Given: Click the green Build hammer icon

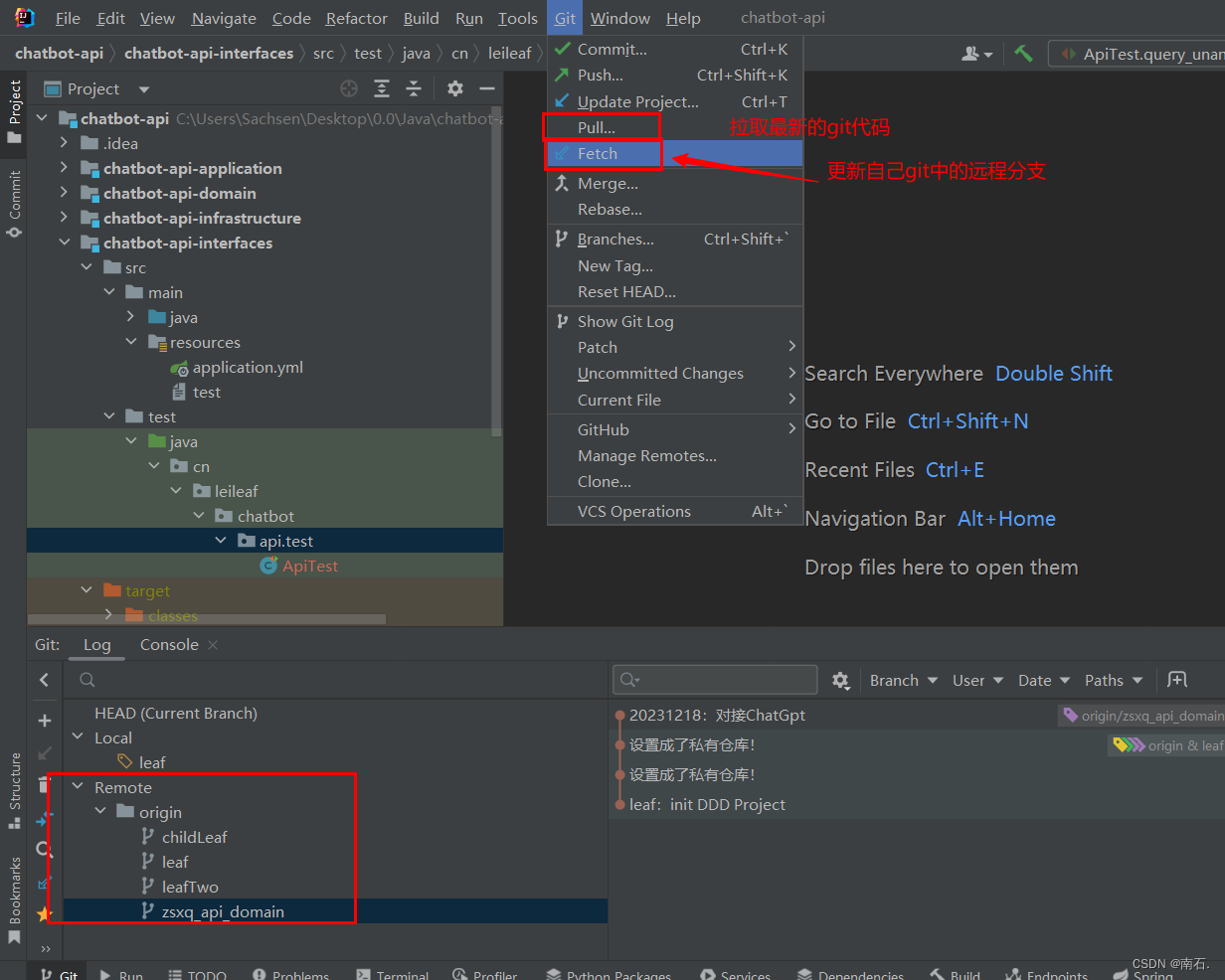Looking at the screenshot, I should click(1023, 53).
